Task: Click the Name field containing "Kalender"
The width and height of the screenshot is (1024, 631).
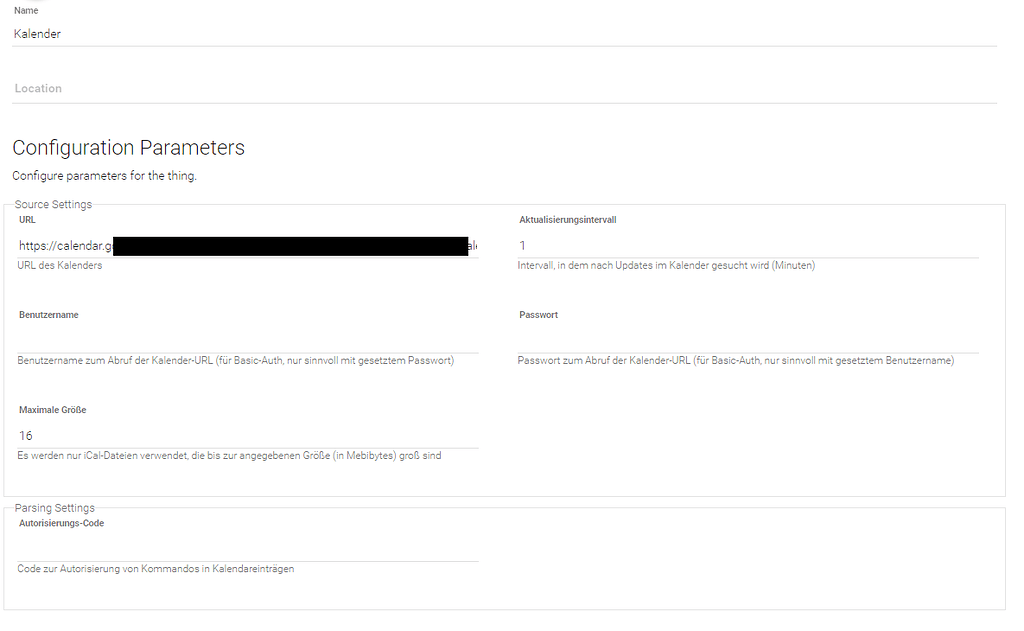Action: click(505, 34)
